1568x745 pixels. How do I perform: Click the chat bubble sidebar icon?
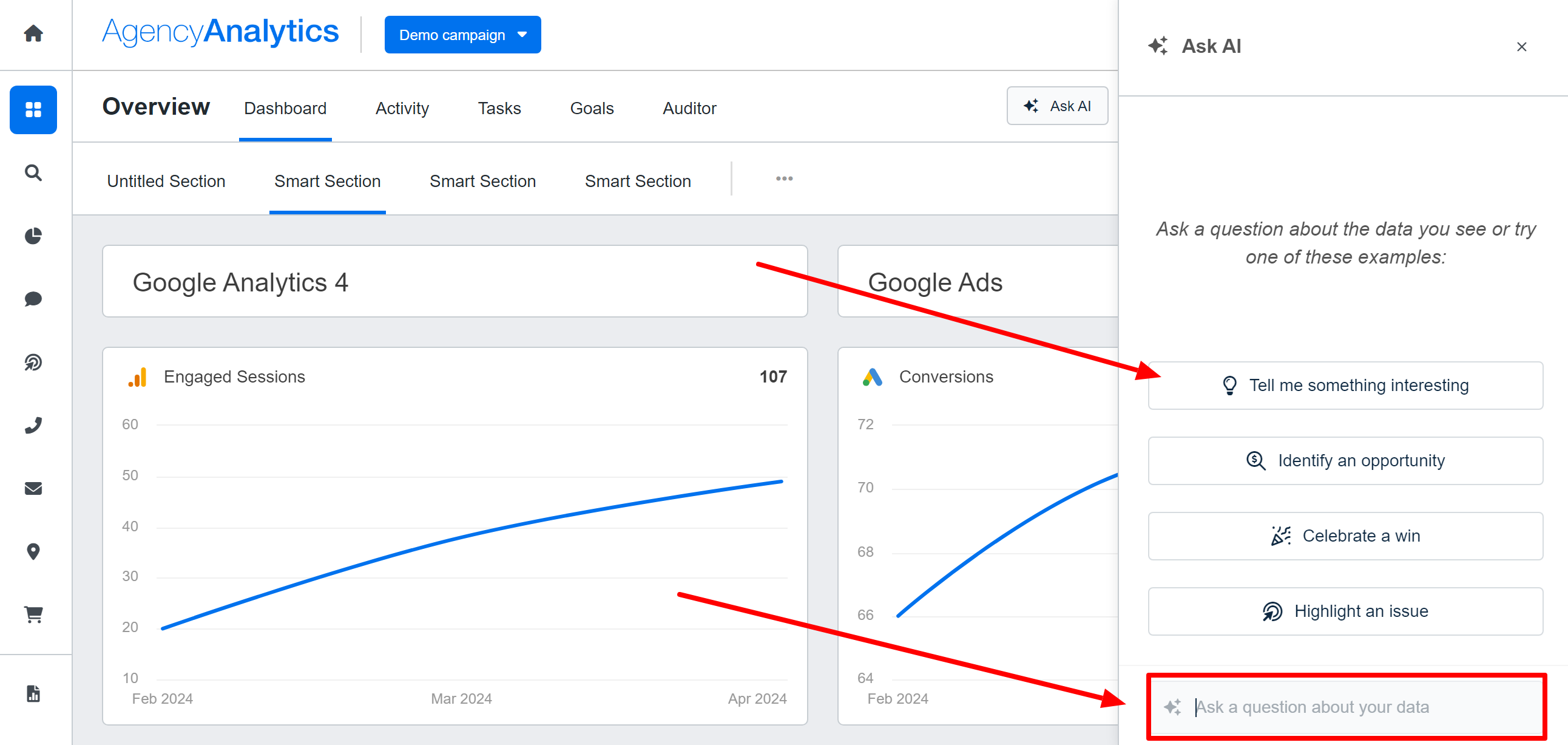coord(33,299)
